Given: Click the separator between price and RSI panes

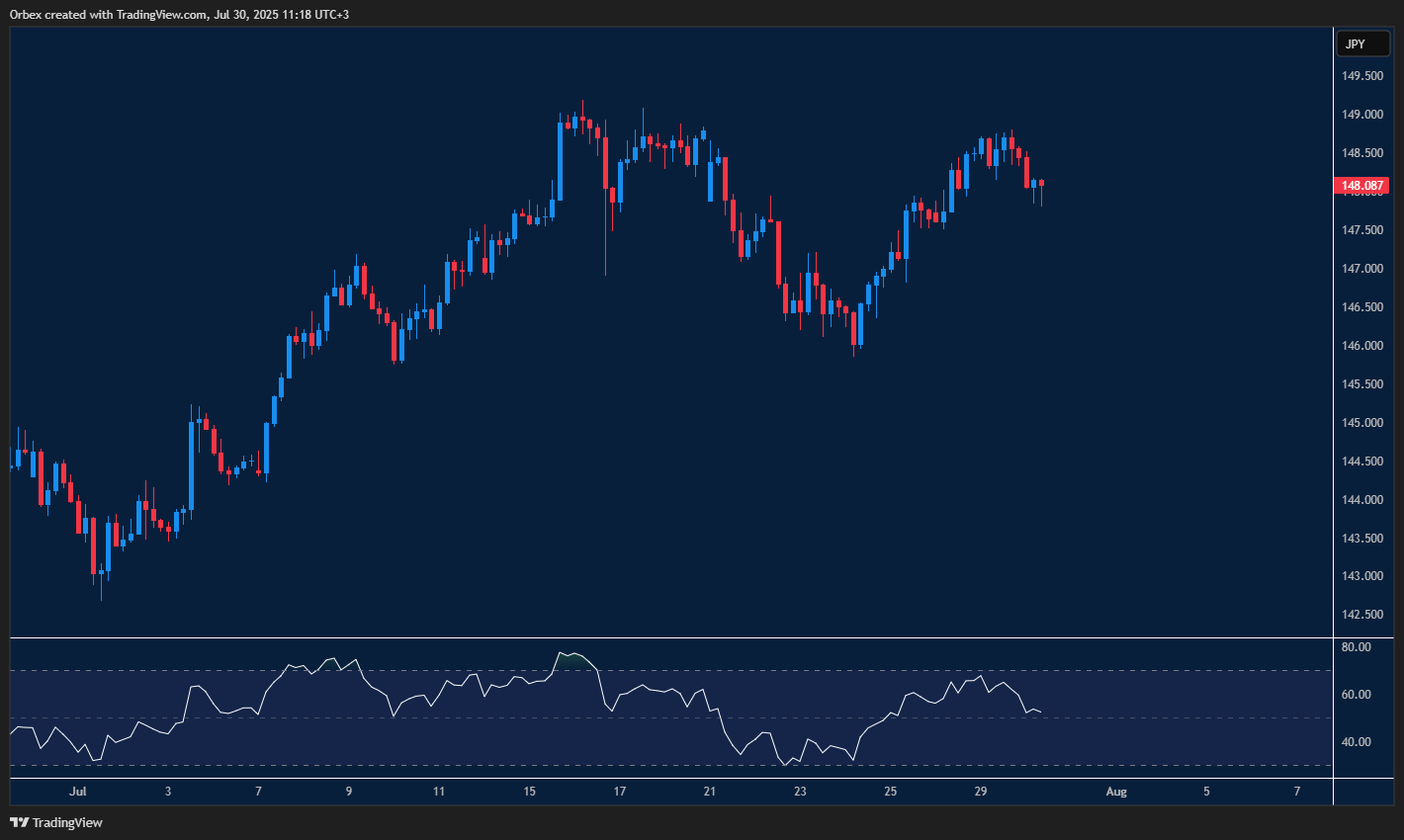Looking at the screenshot, I should (x=672, y=638).
